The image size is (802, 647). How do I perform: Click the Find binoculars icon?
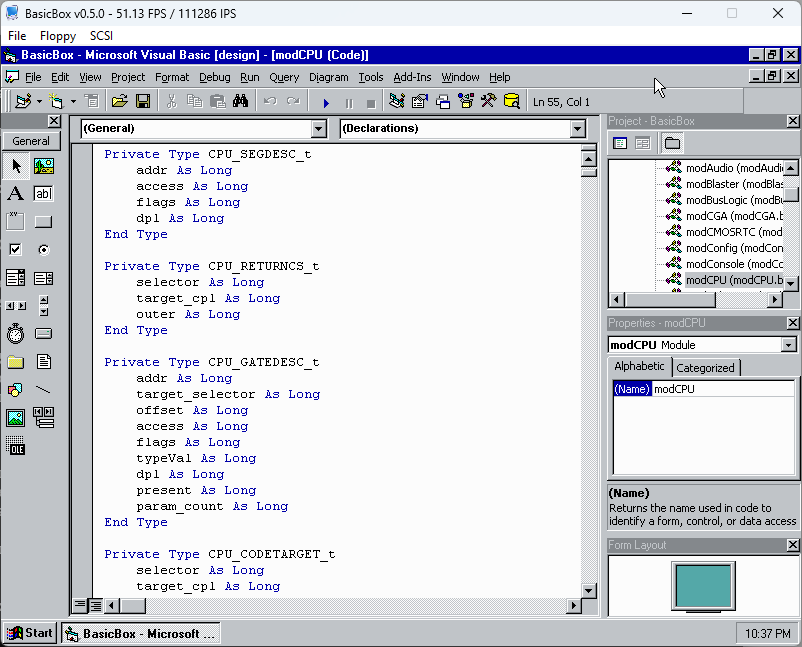tap(240, 102)
